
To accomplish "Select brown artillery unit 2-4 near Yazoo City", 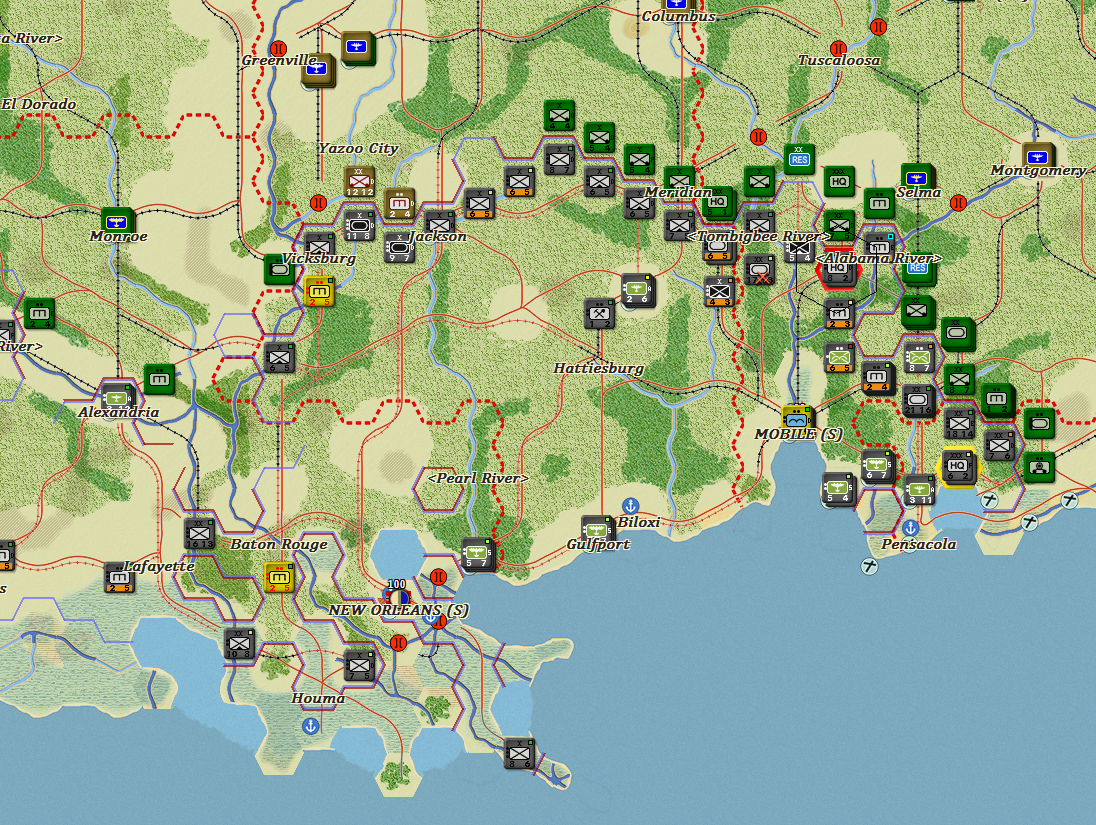I will coord(399,203).
